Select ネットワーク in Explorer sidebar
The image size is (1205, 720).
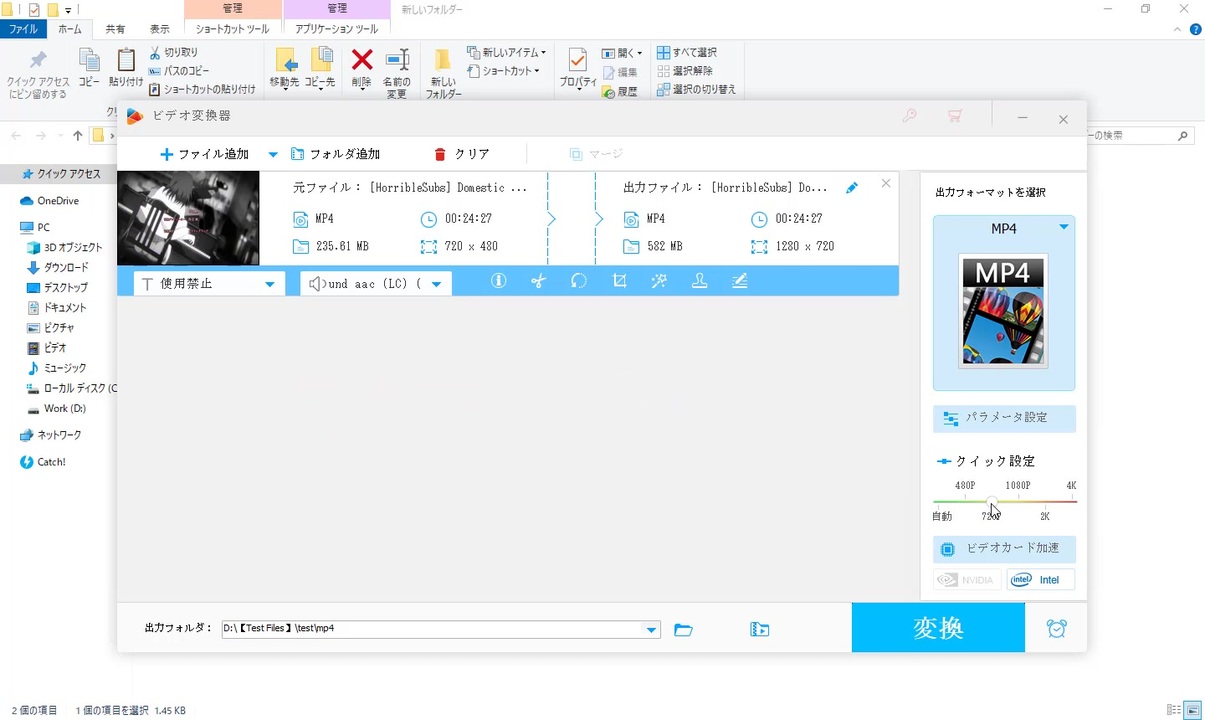51,435
